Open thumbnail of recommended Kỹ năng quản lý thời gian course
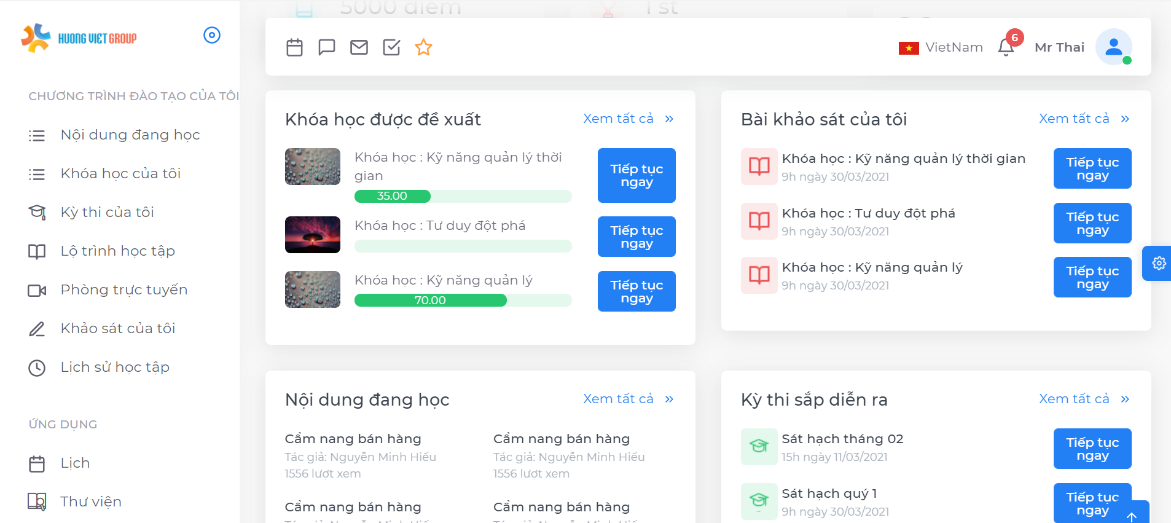 (313, 167)
